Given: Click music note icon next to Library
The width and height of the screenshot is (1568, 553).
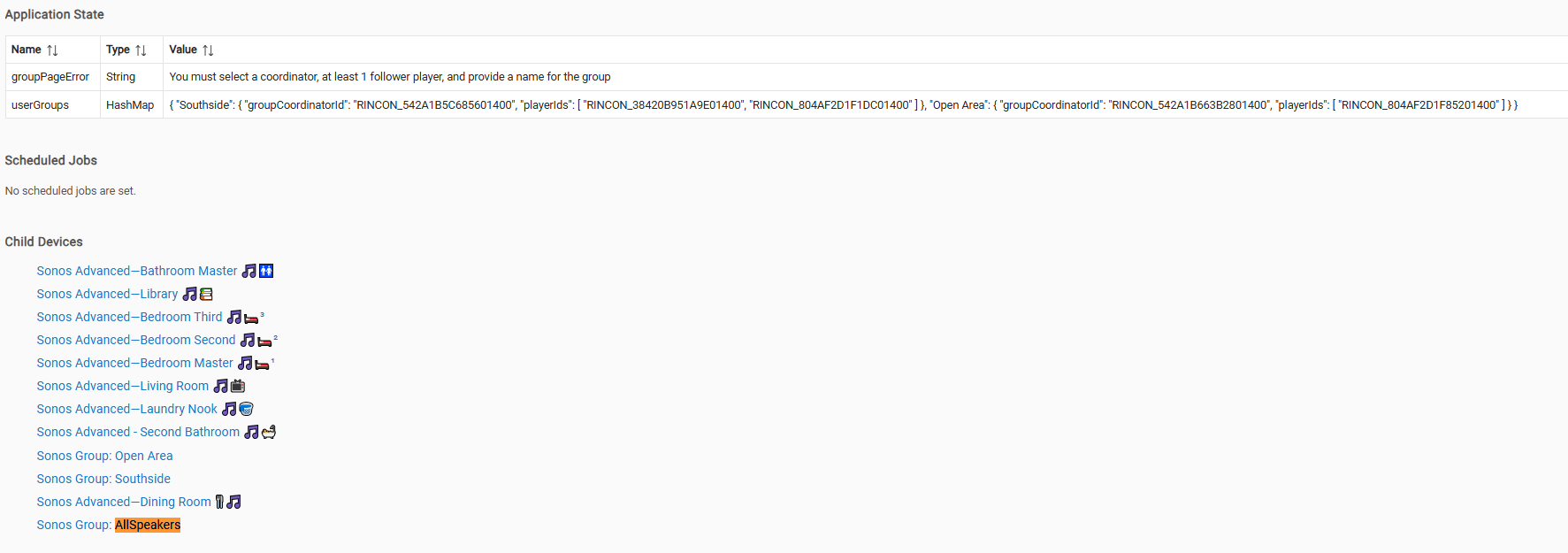Looking at the screenshot, I should pyautogui.click(x=189, y=294).
